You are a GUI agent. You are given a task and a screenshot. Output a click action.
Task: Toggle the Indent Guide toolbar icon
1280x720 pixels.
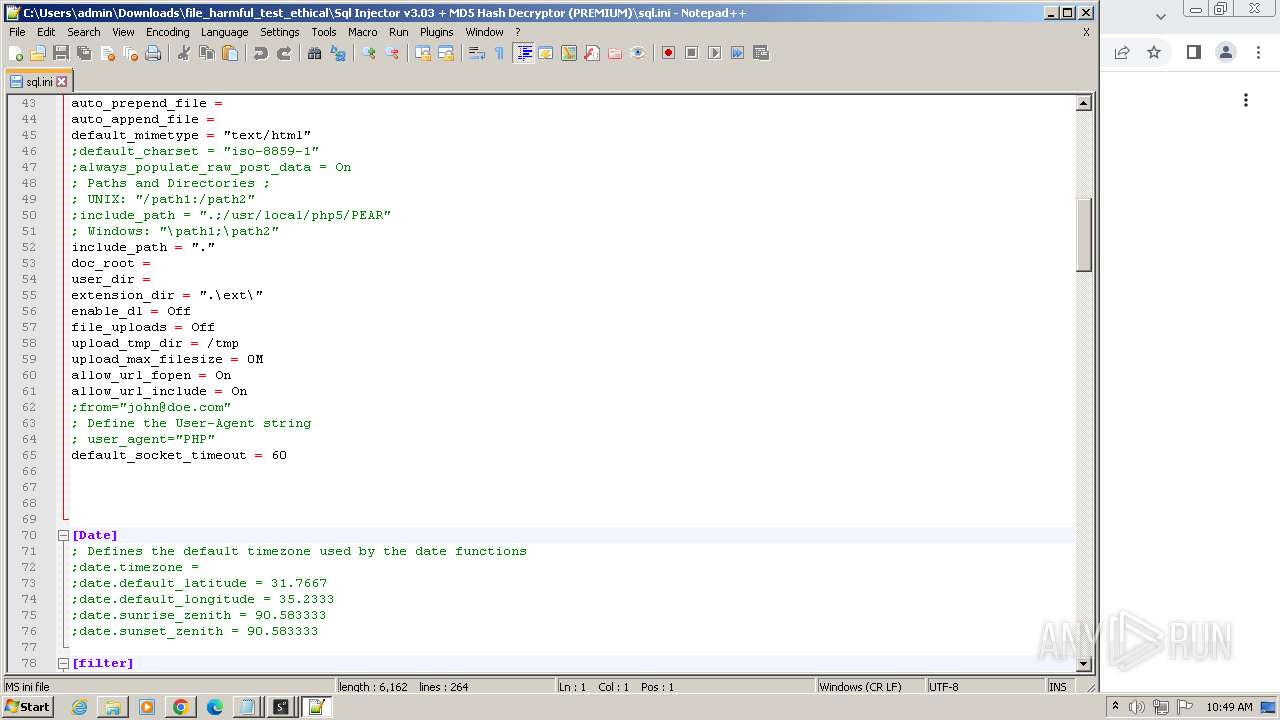coord(523,53)
